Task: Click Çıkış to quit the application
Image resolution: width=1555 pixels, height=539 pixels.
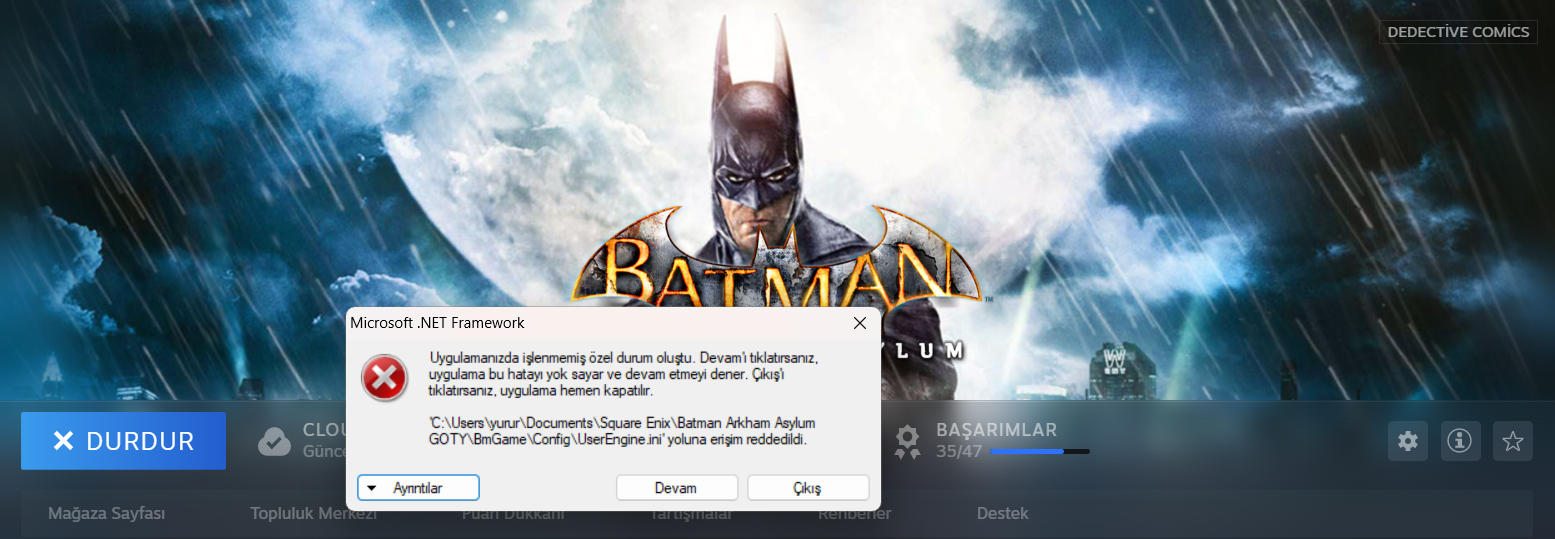Action: (808, 488)
